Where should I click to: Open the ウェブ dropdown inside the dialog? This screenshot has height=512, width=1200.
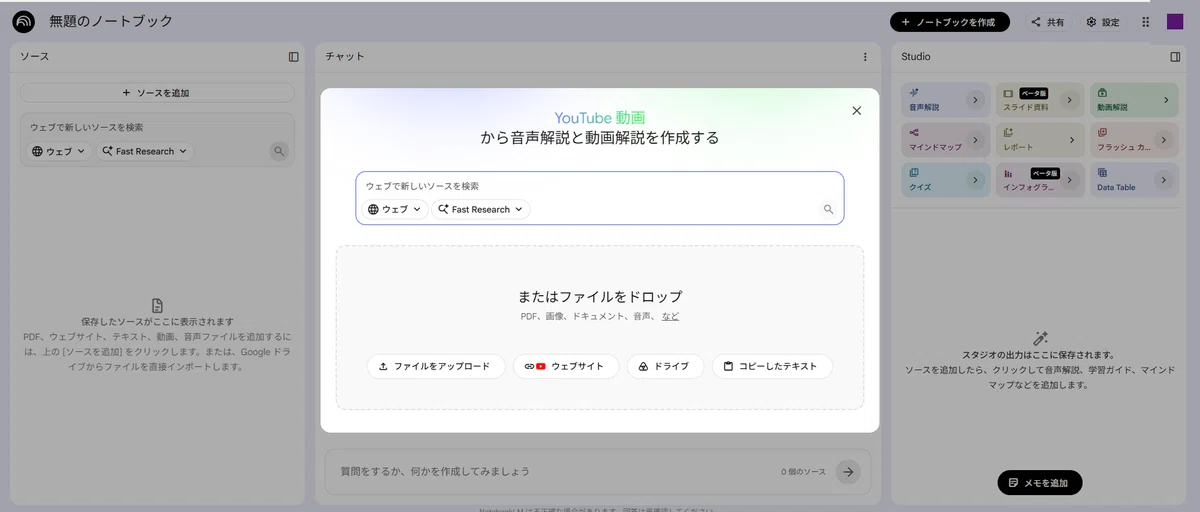click(x=394, y=210)
